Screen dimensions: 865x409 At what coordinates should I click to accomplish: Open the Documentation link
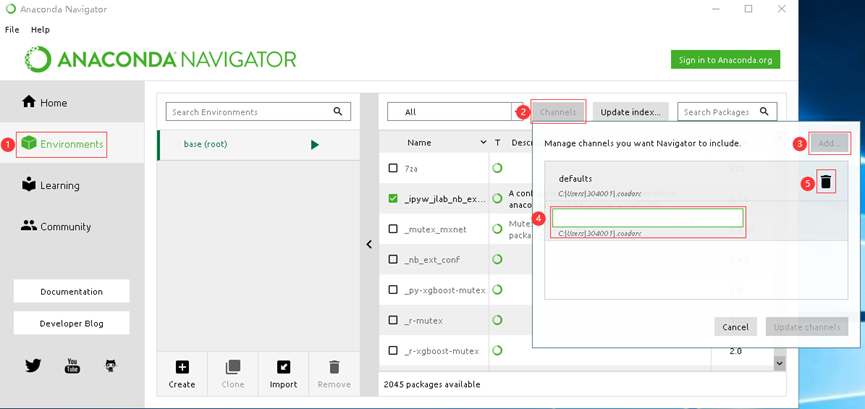(x=72, y=291)
